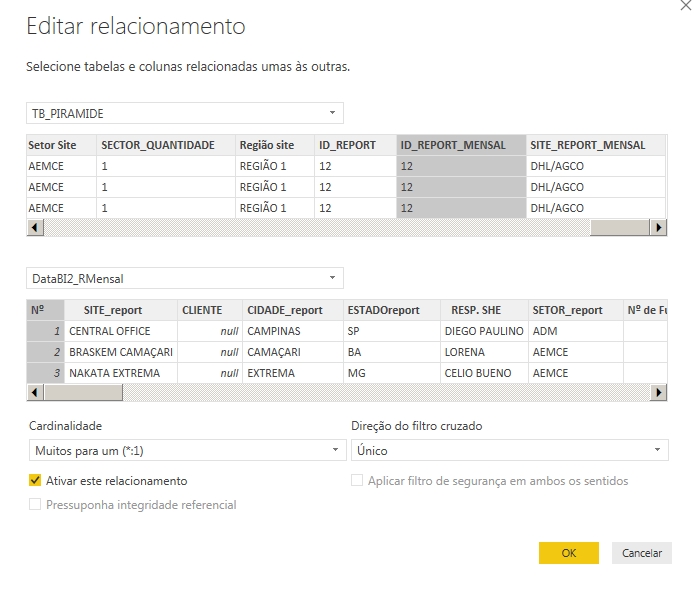Click the Cancelar button
The image size is (698, 591).
[641, 553]
